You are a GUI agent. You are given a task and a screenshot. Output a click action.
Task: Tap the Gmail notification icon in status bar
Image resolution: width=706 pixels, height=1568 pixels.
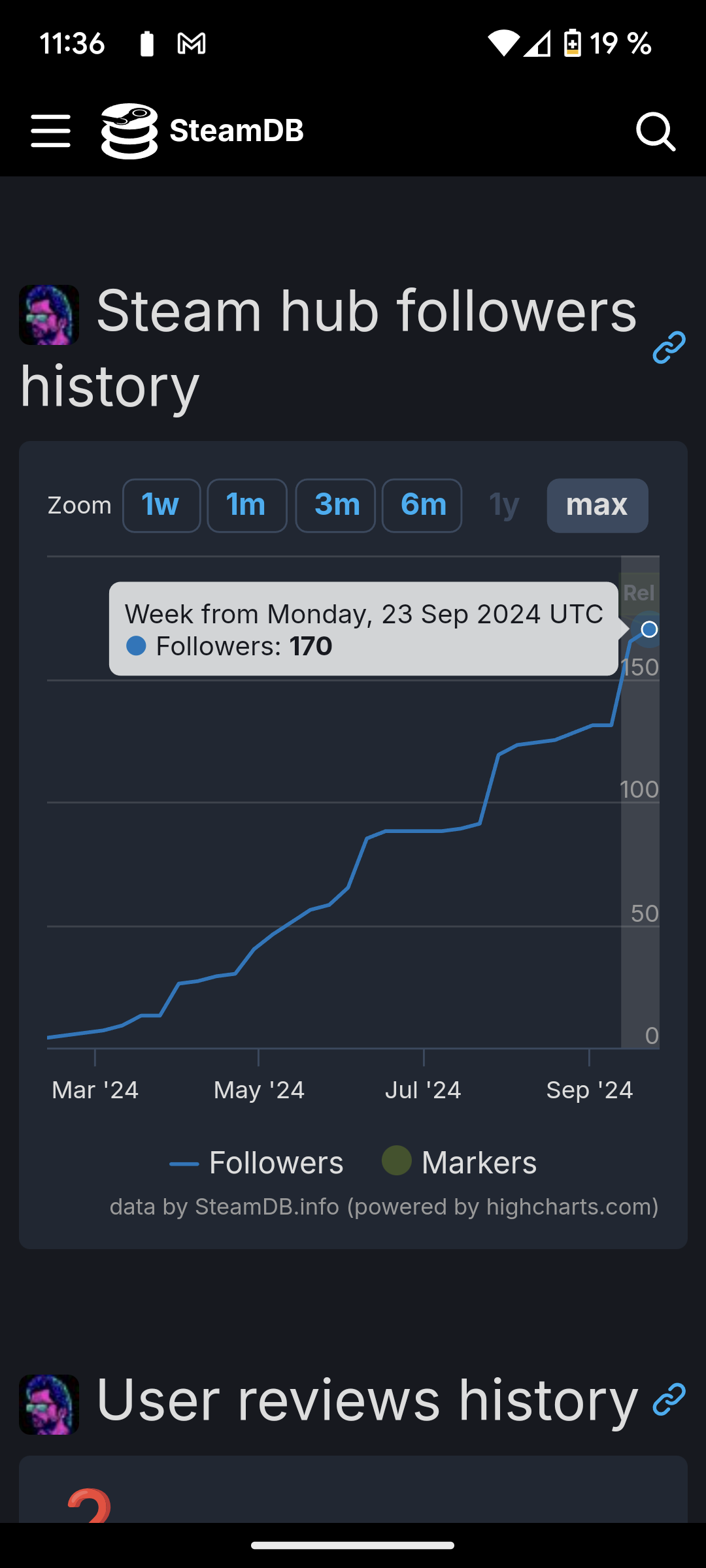[192, 44]
